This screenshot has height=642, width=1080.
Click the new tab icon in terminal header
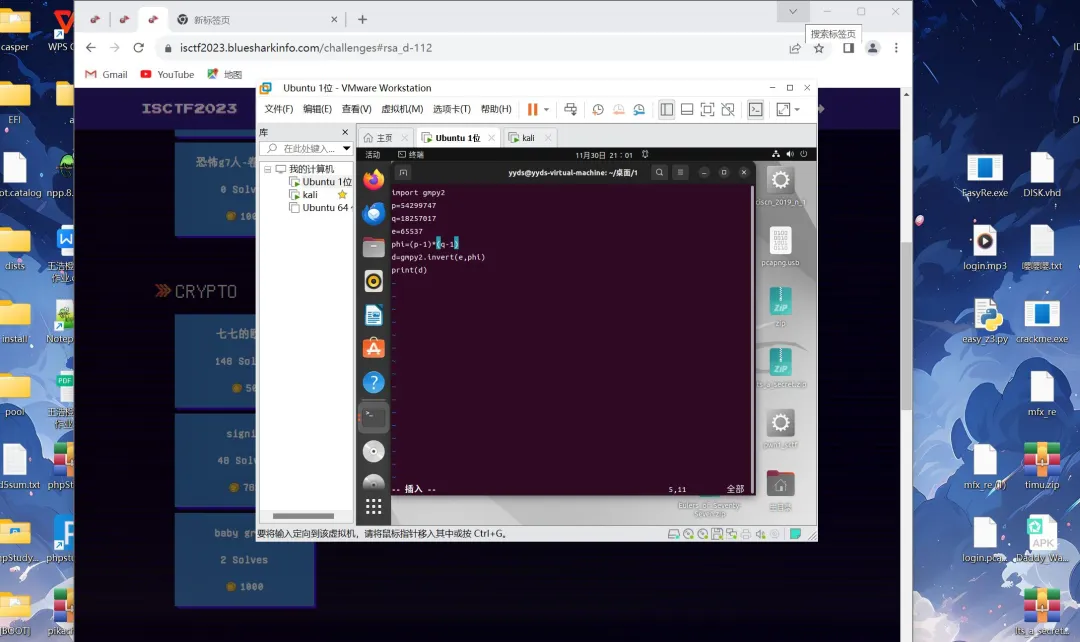click(403, 172)
